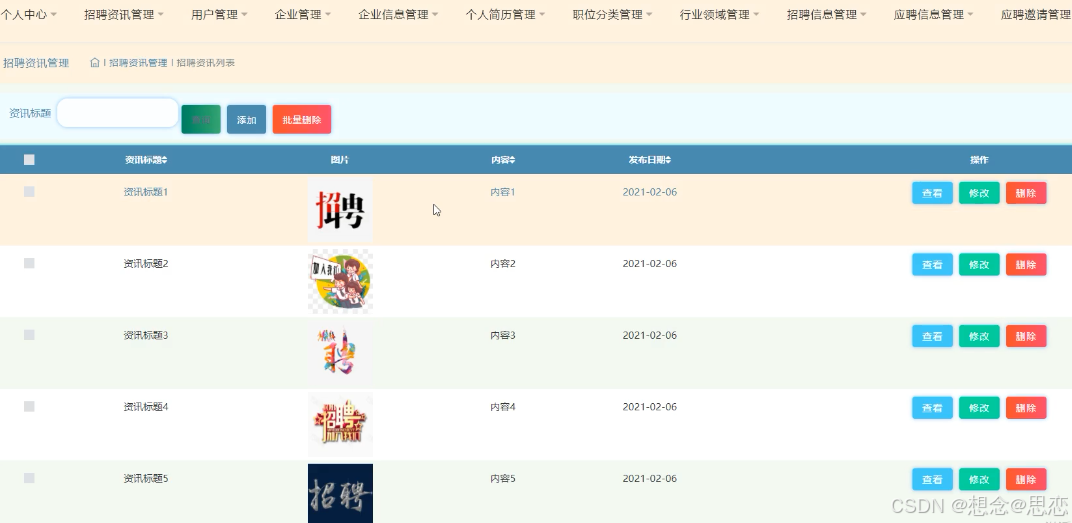
Task: Click the 图片 column header
Action: 340,160
